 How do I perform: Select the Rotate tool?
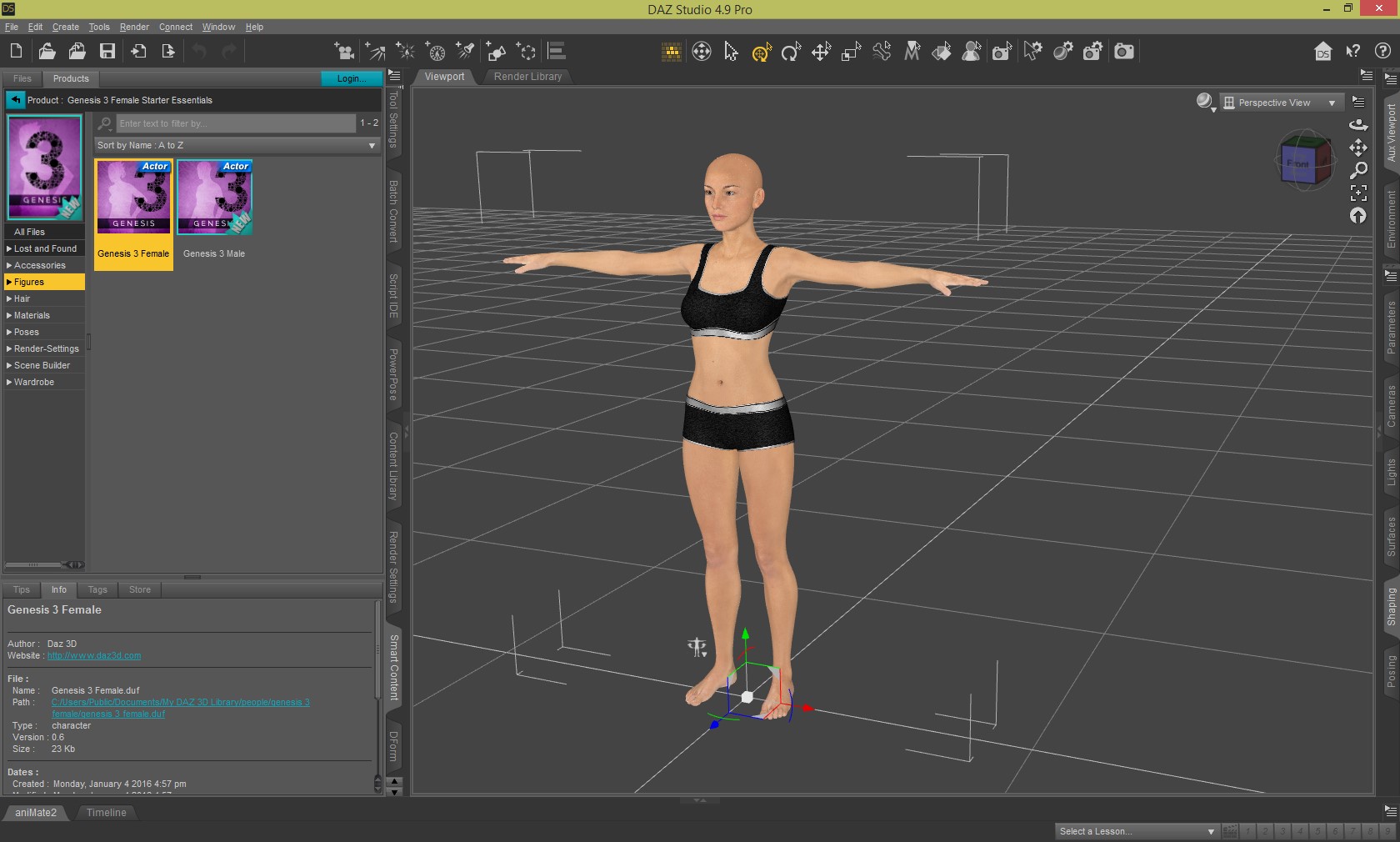[791, 52]
